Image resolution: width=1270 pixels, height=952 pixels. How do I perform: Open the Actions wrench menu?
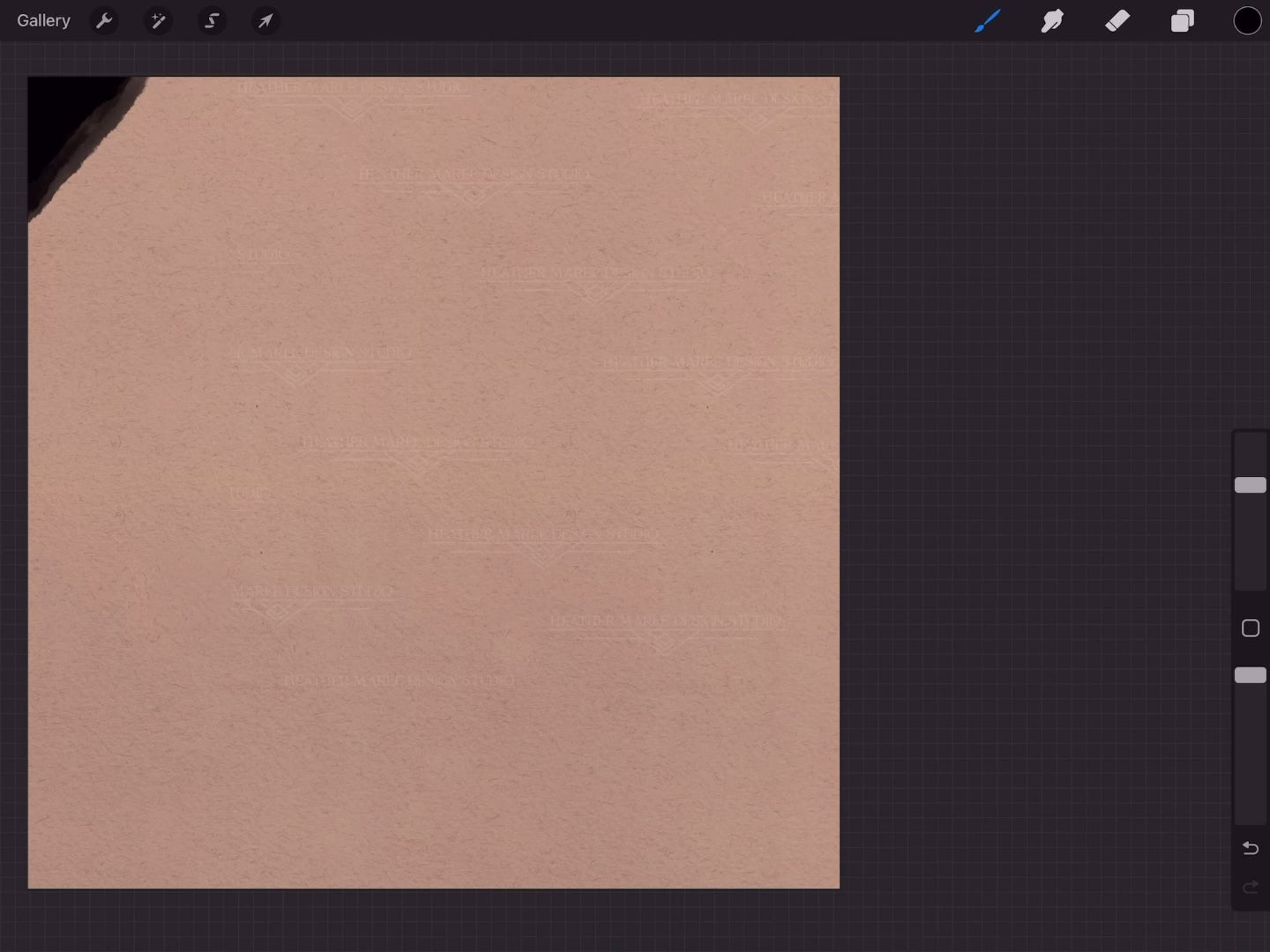(104, 20)
